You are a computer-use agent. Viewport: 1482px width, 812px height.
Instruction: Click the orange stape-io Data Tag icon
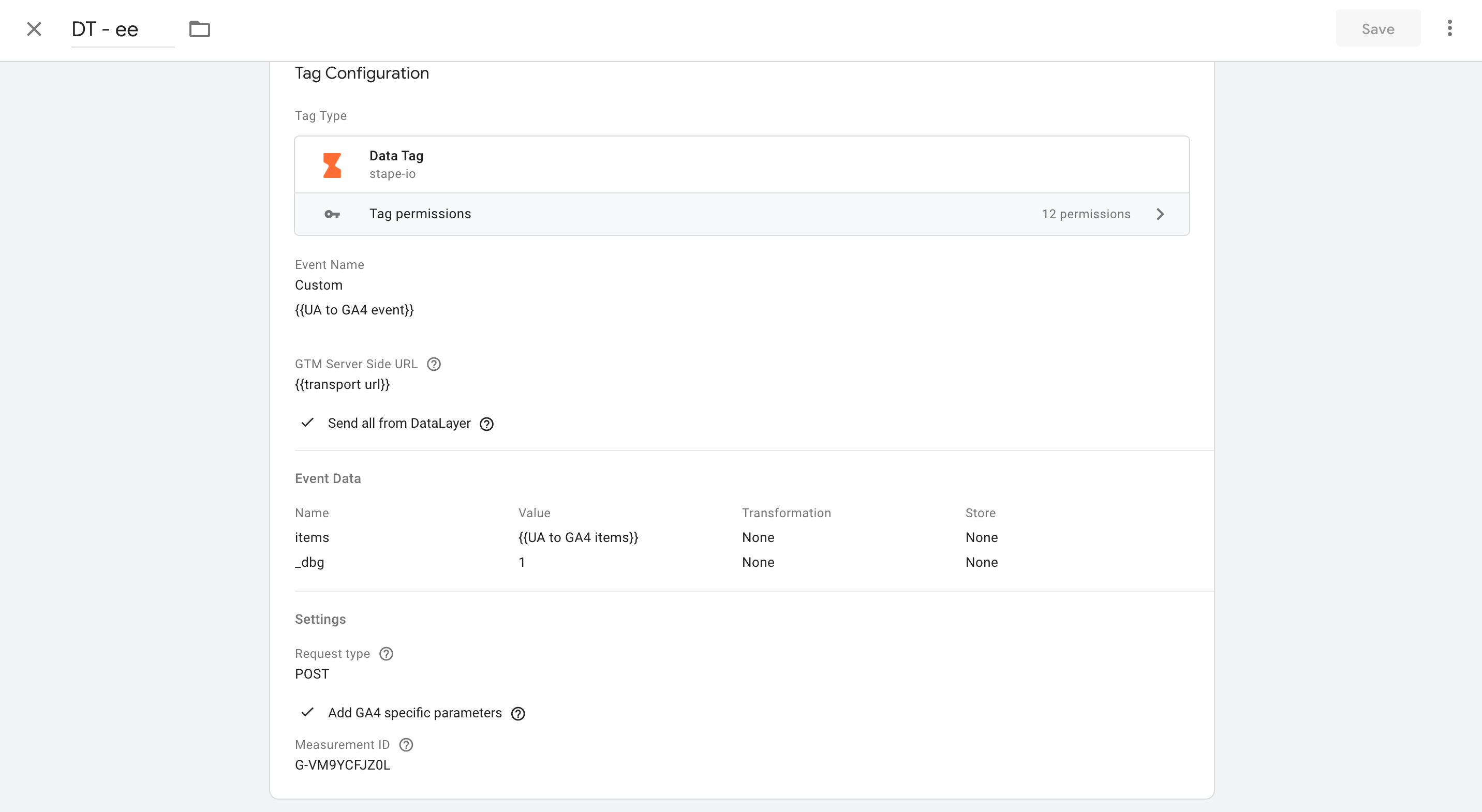point(332,165)
